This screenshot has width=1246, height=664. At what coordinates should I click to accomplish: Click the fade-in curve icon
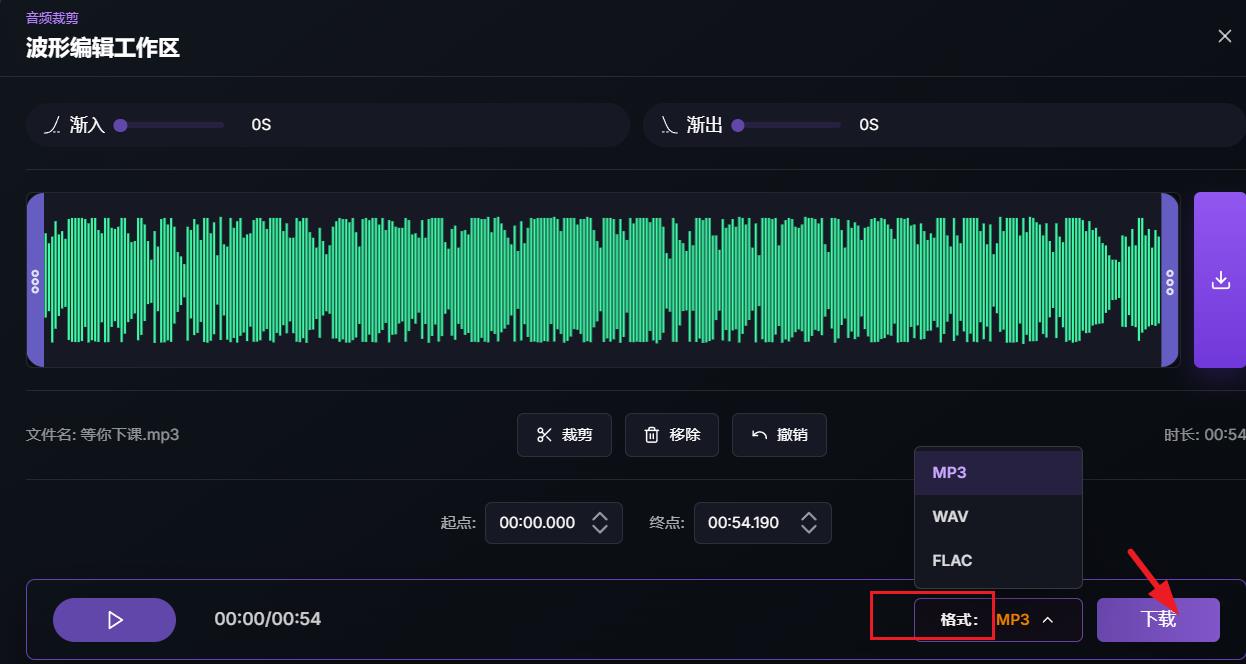point(53,125)
